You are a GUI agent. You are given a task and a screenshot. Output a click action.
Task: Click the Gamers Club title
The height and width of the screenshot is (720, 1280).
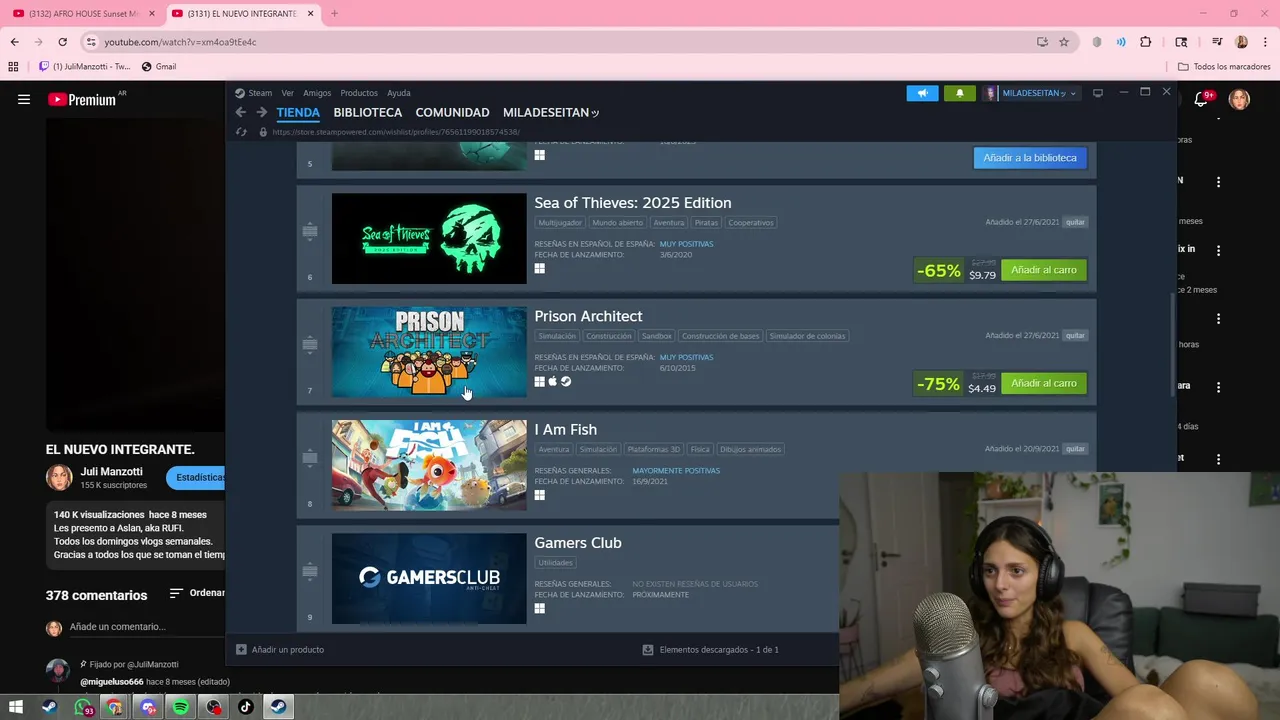[x=578, y=543]
